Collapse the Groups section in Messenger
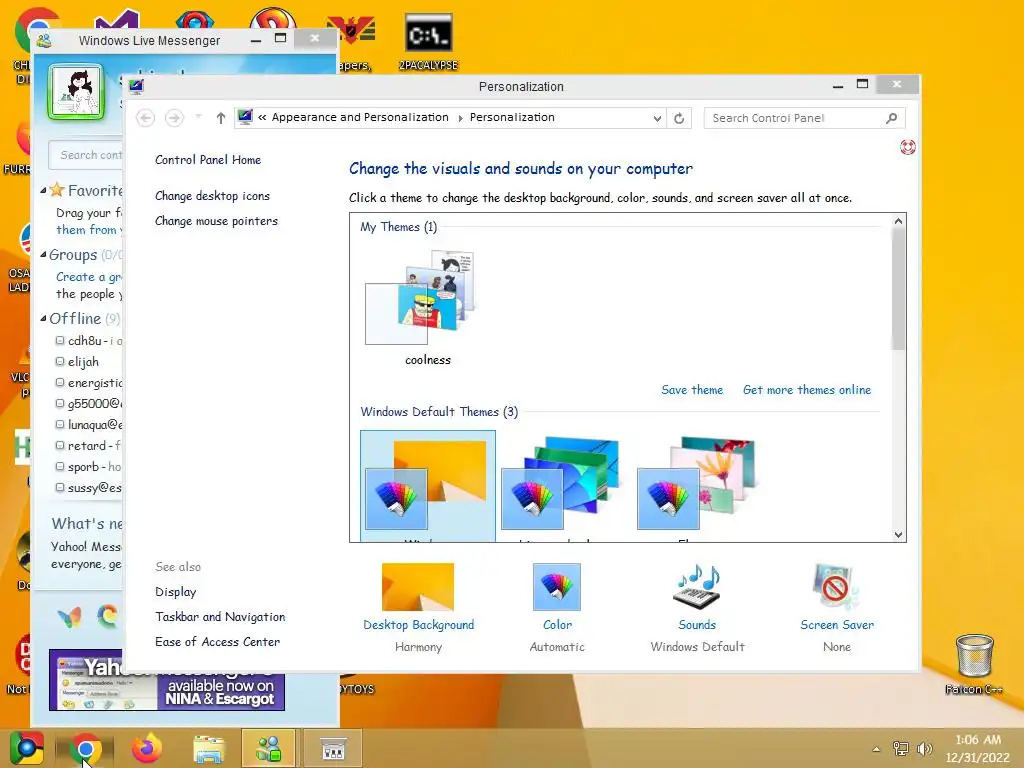Image resolution: width=1024 pixels, height=768 pixels. (x=43, y=255)
